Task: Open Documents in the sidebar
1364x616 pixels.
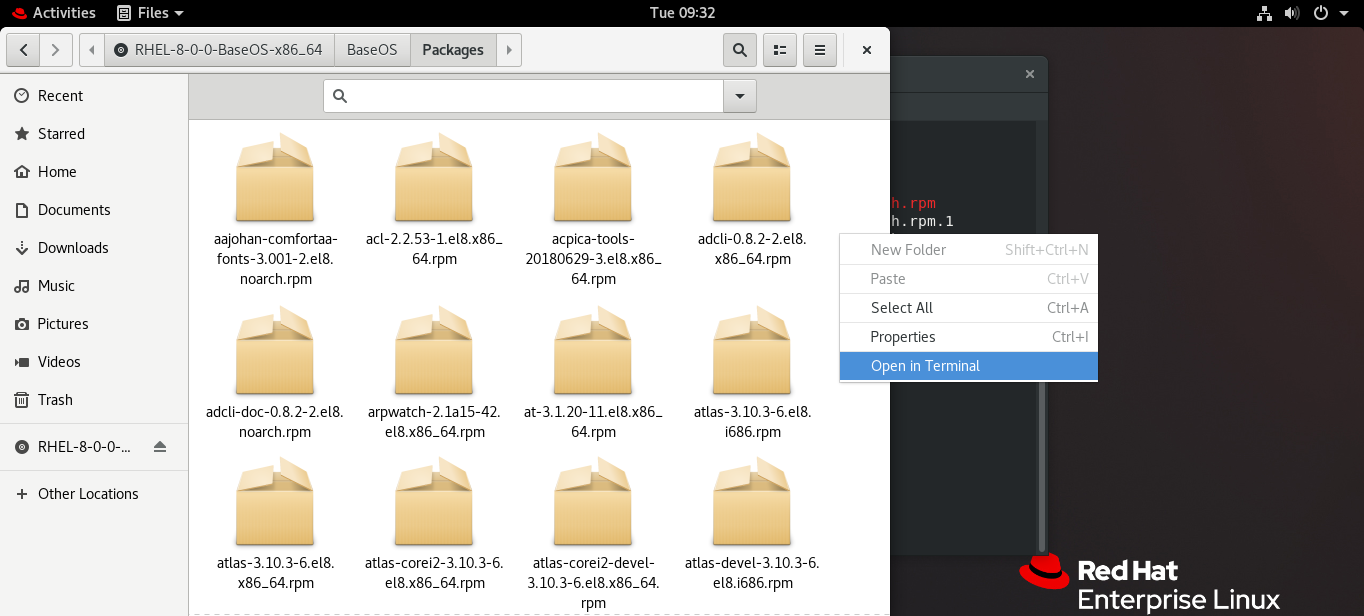Action: (94, 210)
